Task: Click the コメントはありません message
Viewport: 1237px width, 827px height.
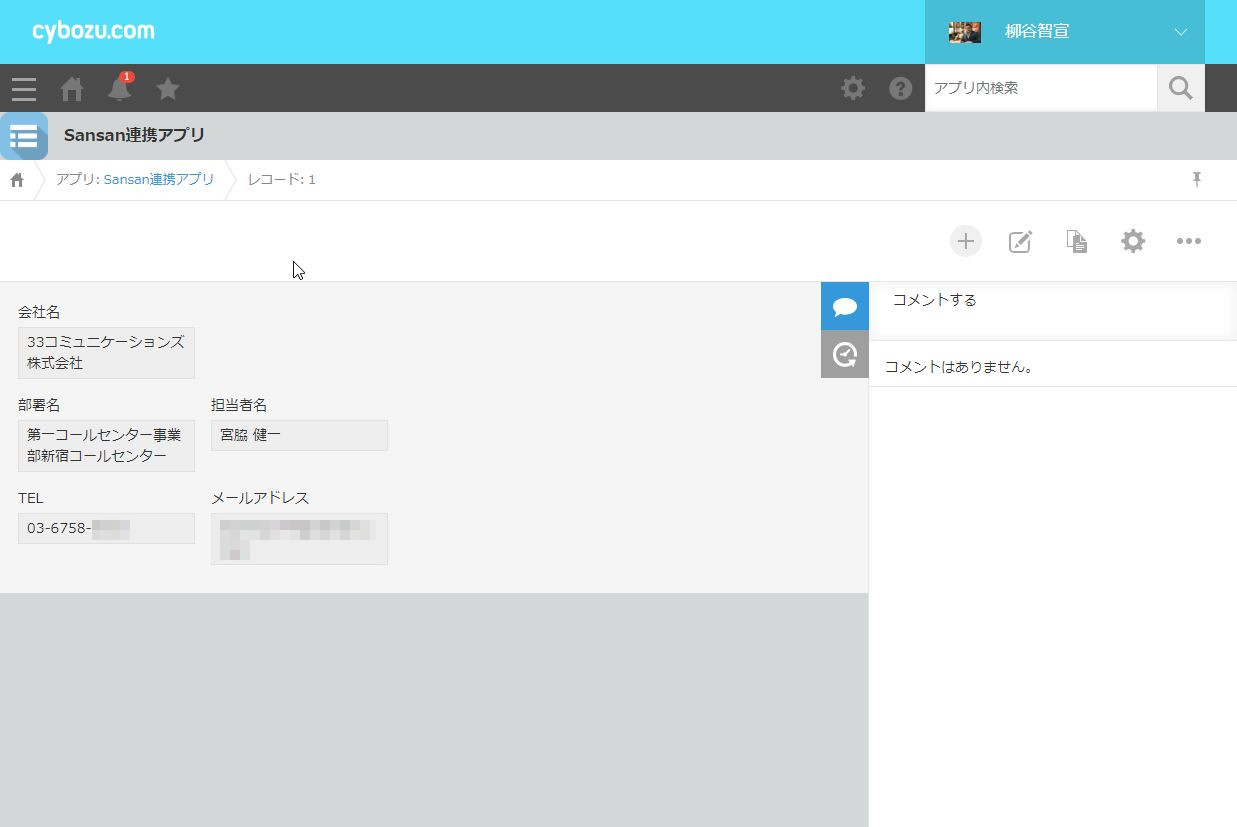Action: (959, 367)
